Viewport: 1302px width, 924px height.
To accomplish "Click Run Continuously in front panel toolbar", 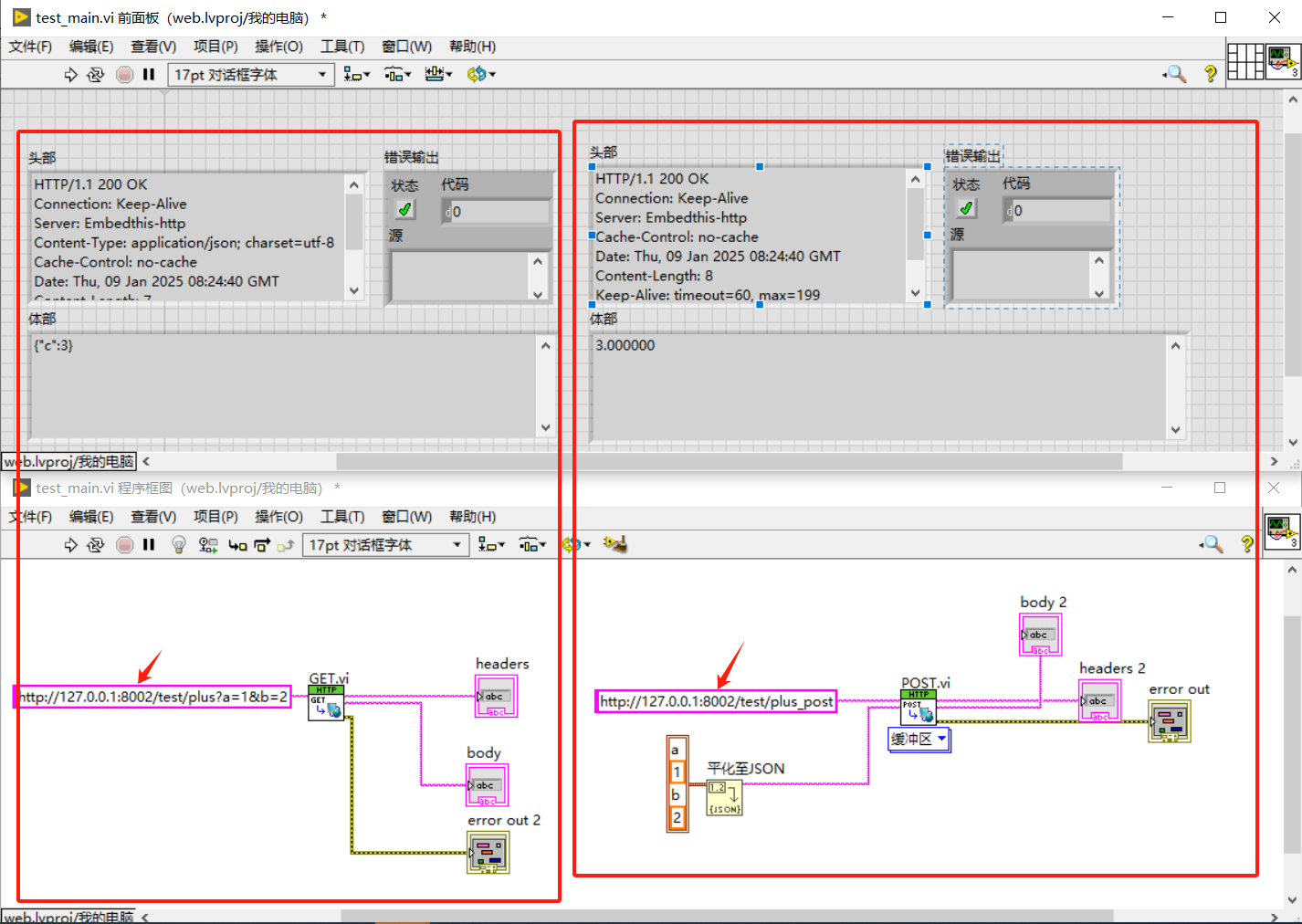I will 95,75.
